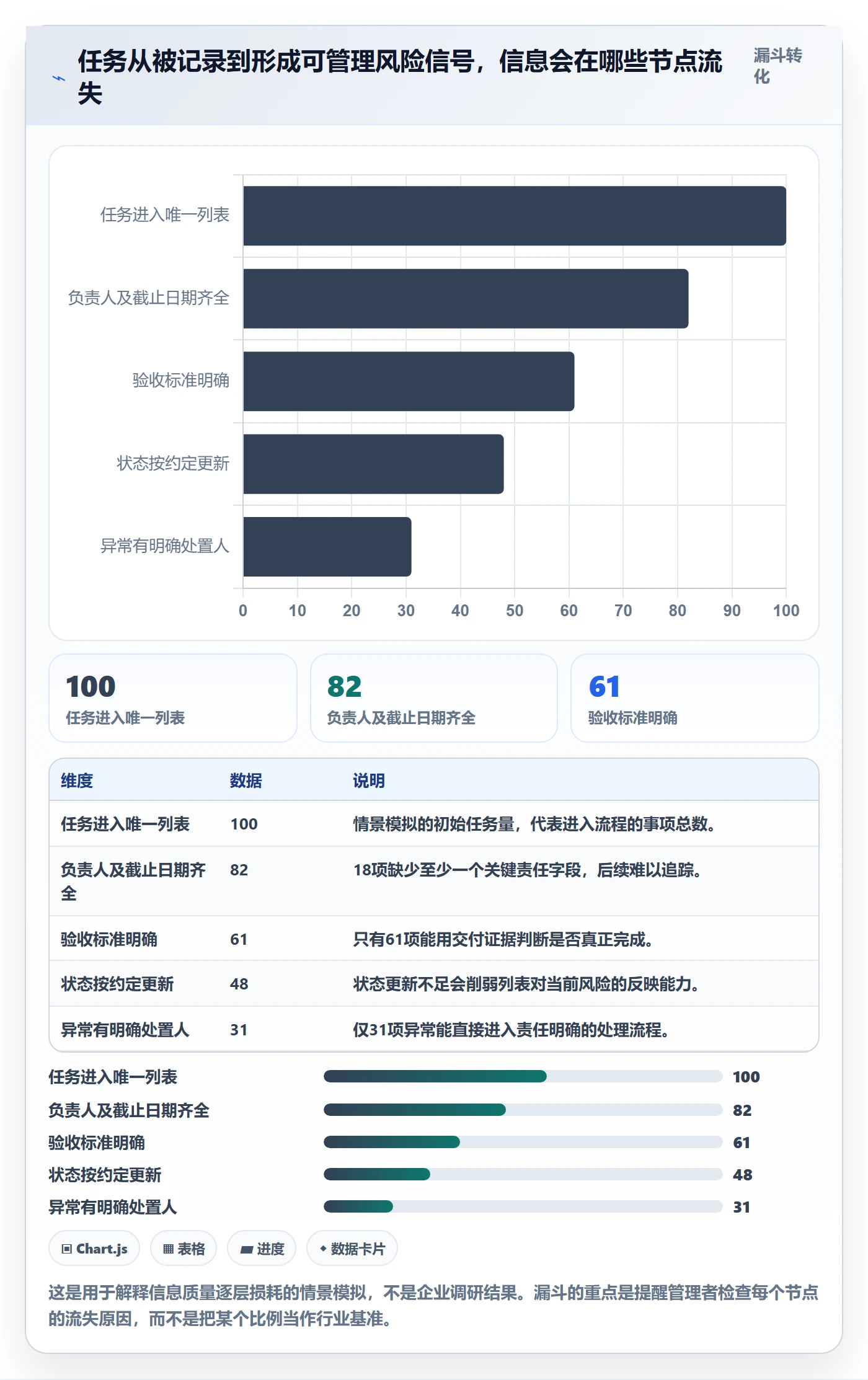Click the description 只有61项能用交付证据判断
The height and width of the screenshot is (1380, 868).
click(503, 939)
